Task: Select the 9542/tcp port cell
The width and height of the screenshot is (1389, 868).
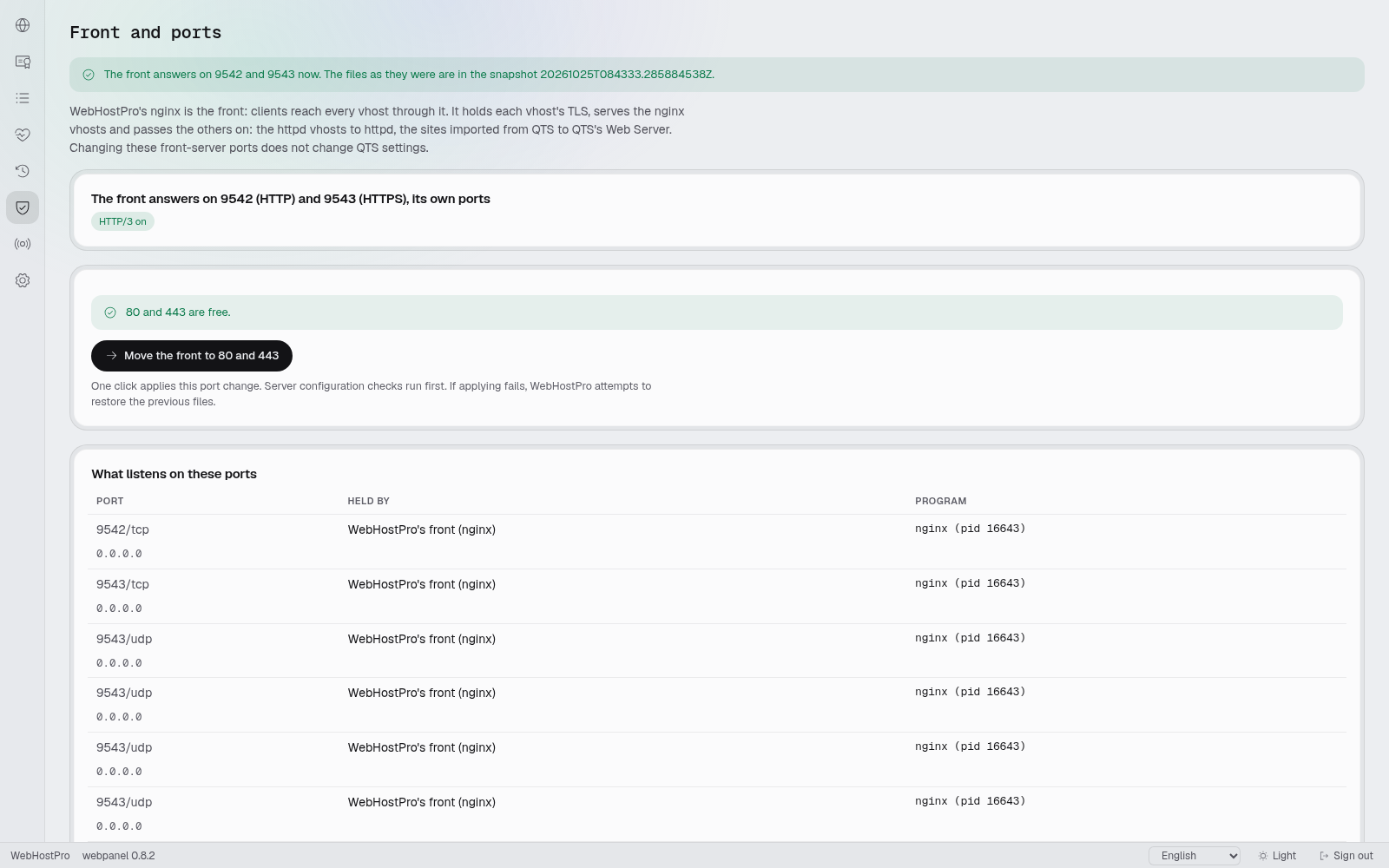Action: click(x=122, y=529)
